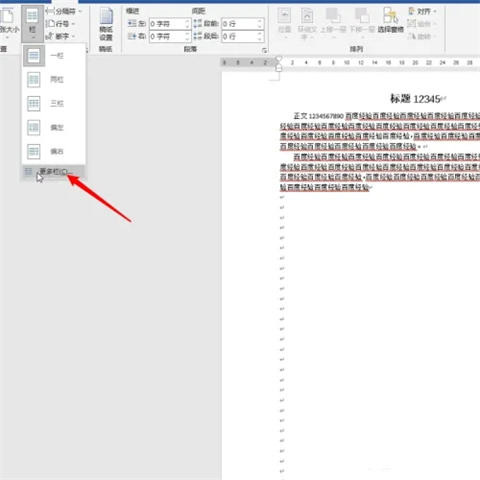Open the Align (对齐) dropdown
The height and width of the screenshot is (480, 480).
tap(422, 12)
